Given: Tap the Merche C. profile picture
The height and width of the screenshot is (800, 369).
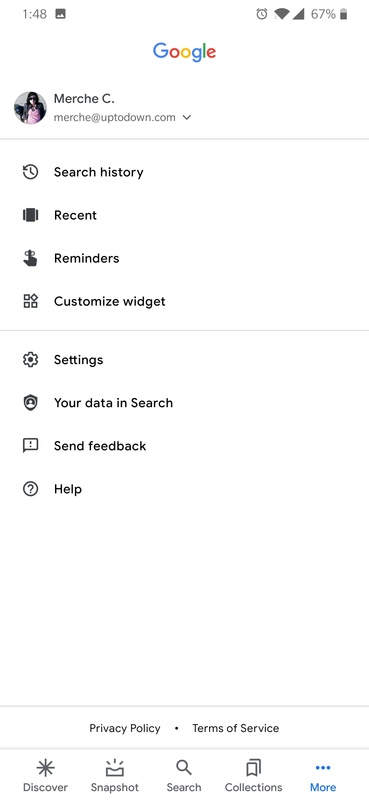Looking at the screenshot, I should 30,108.
